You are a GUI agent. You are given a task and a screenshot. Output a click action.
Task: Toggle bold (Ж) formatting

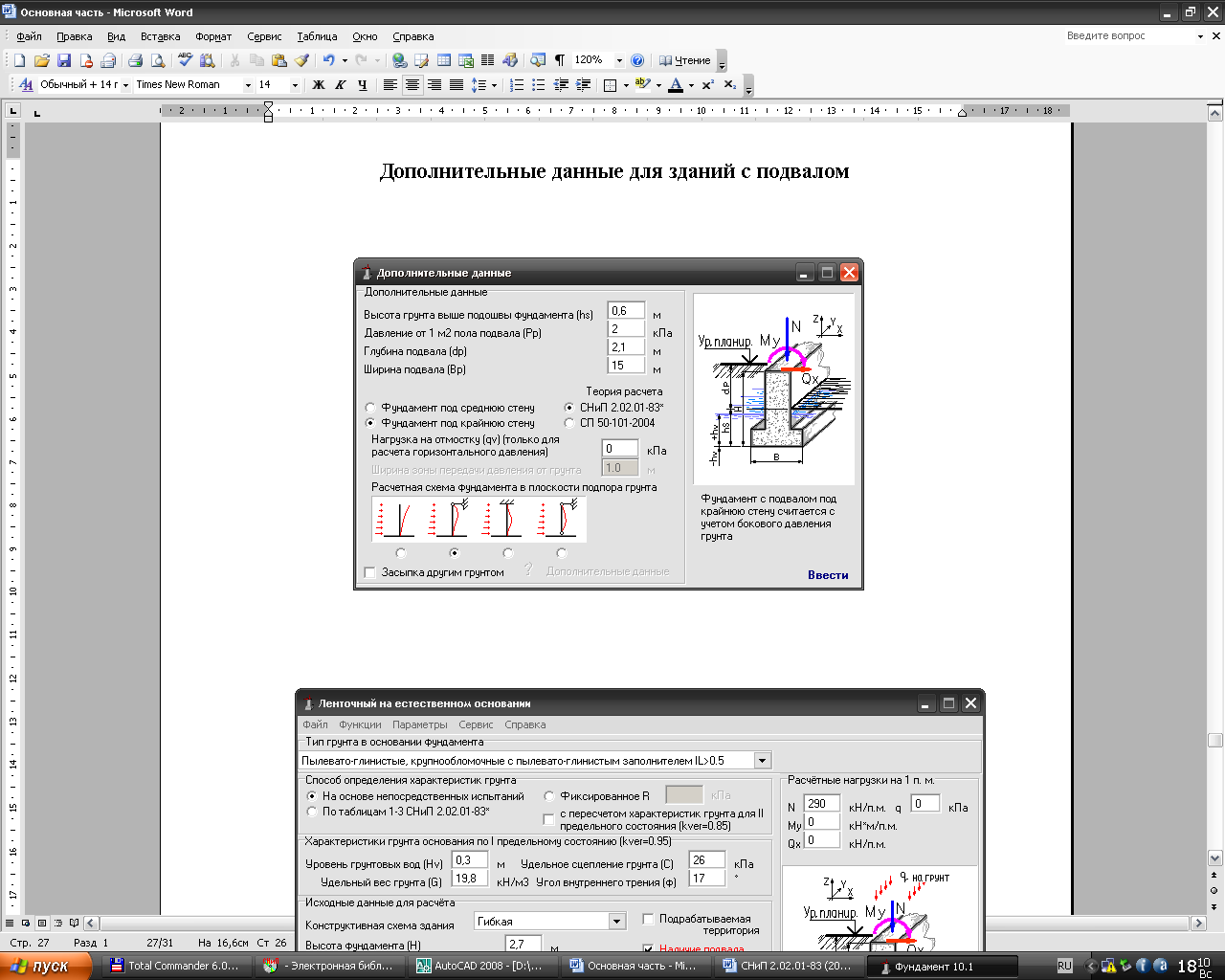319,84
